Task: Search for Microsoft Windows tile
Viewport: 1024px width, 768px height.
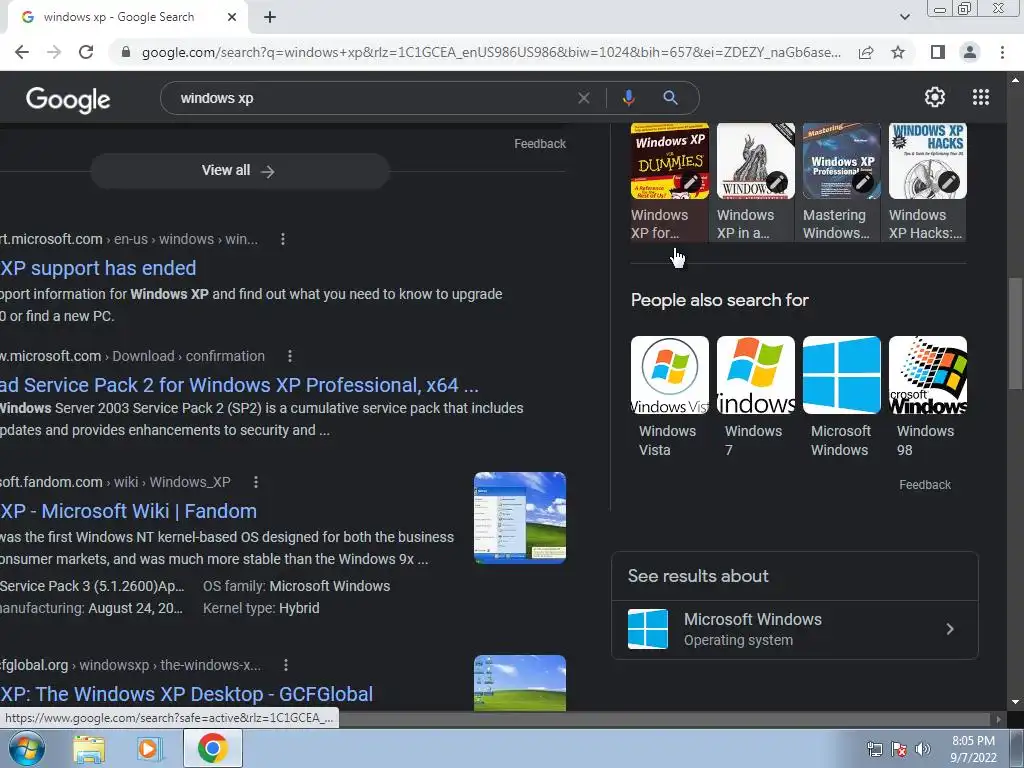Action: pos(841,398)
